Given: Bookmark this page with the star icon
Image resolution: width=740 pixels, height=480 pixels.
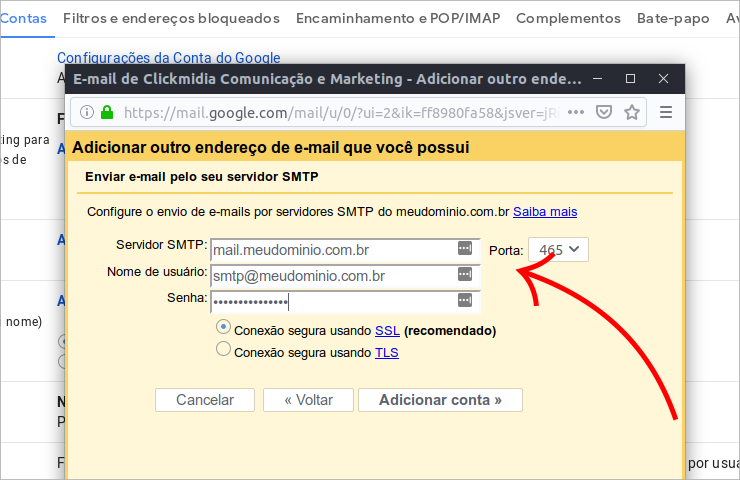Looking at the screenshot, I should coord(631,112).
